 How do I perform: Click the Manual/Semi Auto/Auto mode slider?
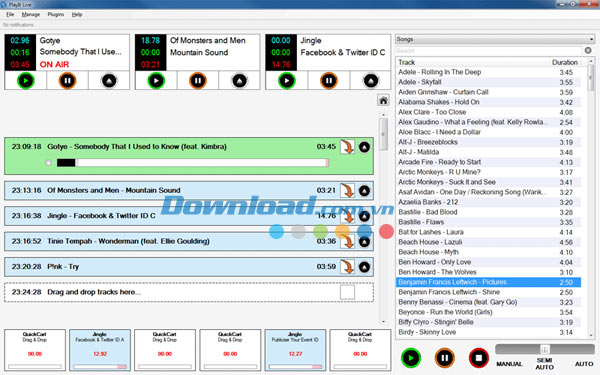pyautogui.click(x=545, y=349)
